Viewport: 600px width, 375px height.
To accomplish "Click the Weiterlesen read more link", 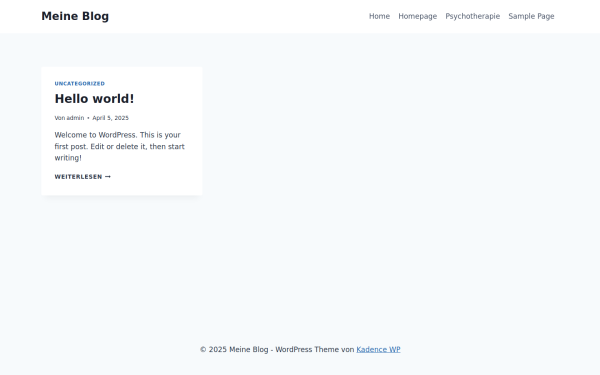I will click(83, 177).
